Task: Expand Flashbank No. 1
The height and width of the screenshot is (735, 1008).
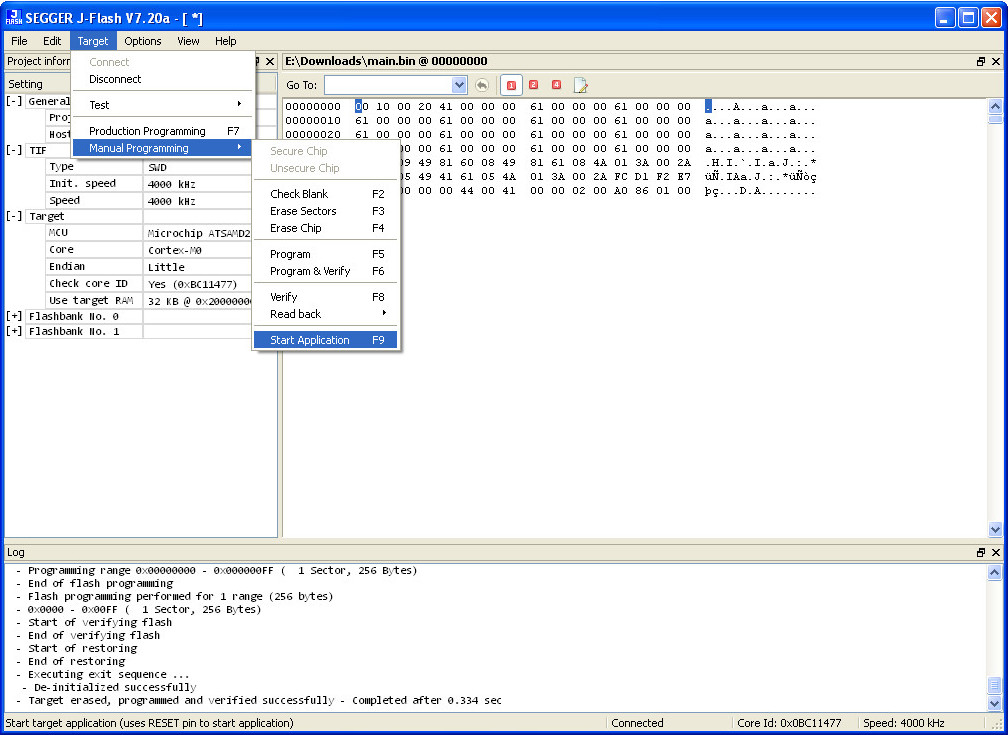Action: point(14,331)
